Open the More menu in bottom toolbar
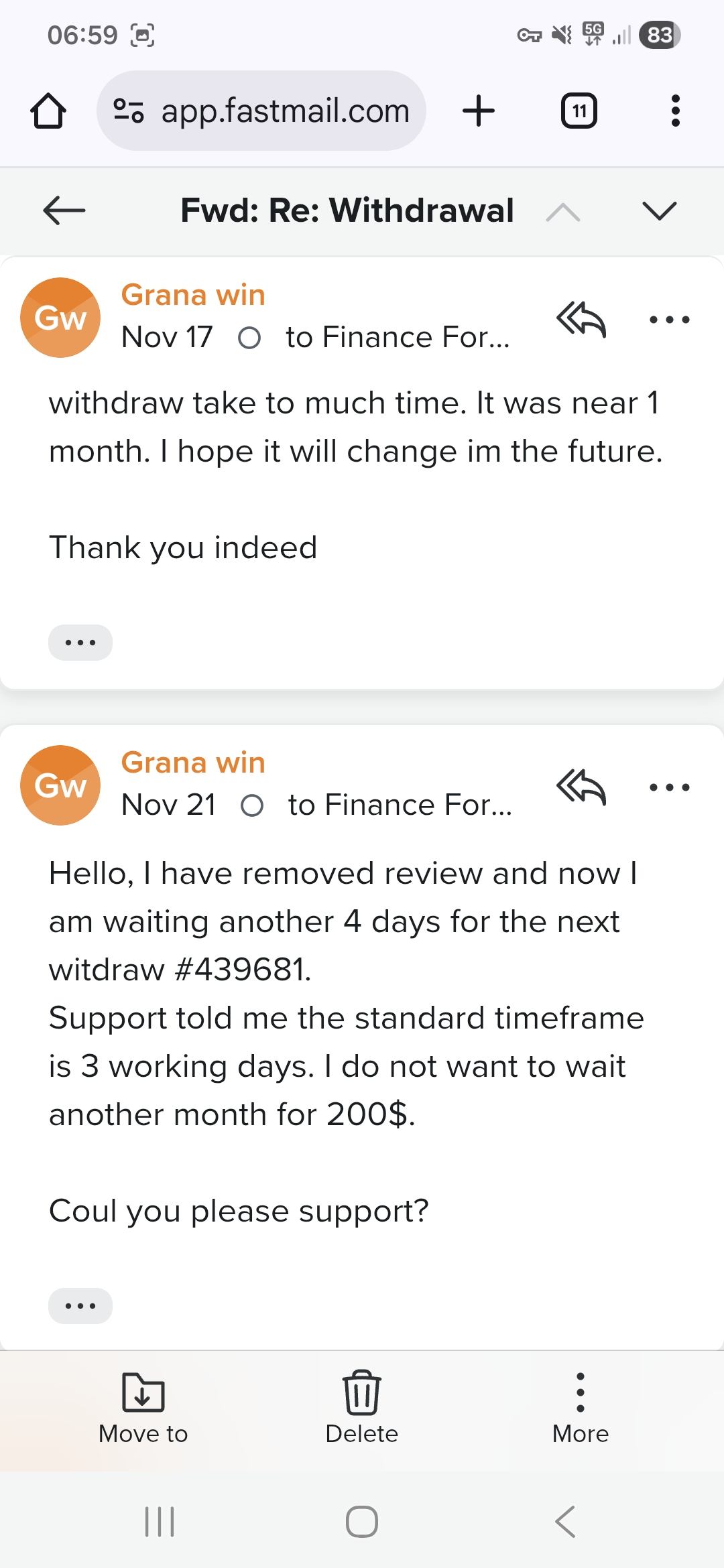The height and width of the screenshot is (1568, 724). (581, 1408)
